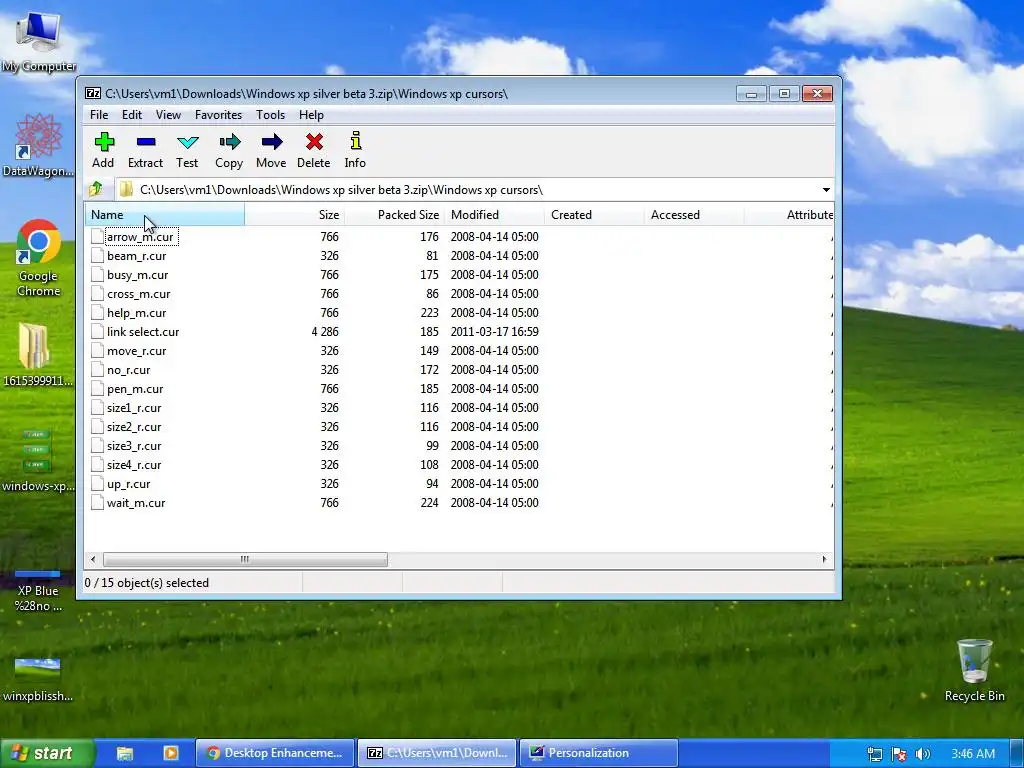1024x768 pixels.
Task: Open the XP Blue desktop file
Action: [38, 590]
